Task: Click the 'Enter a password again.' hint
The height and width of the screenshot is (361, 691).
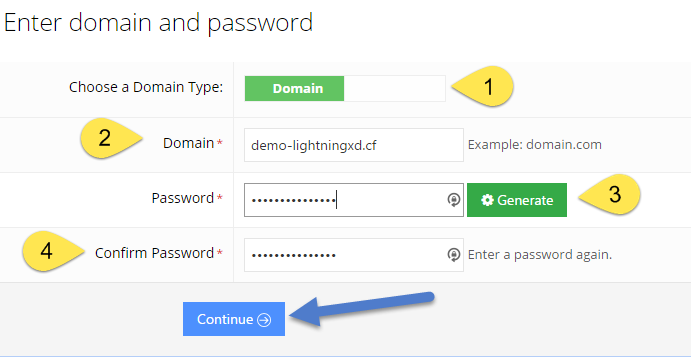Action: (x=540, y=255)
